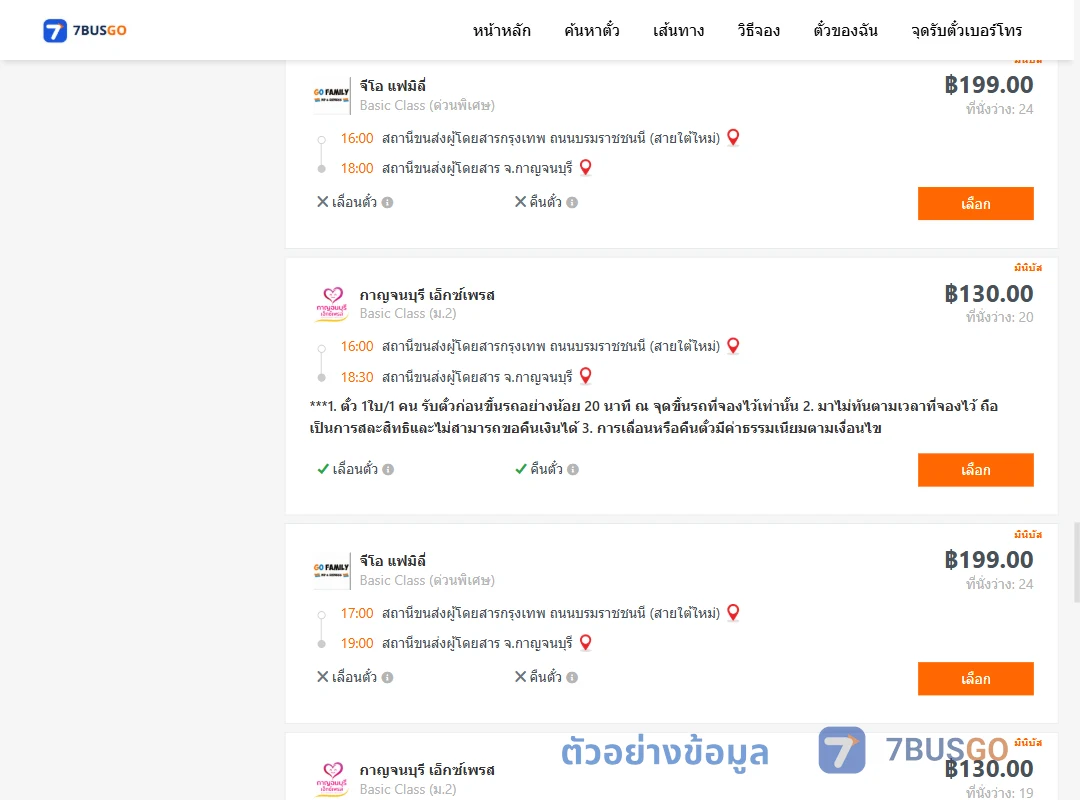Select the 17:00 จีโอ แฟมิลี่ trip with เลือก
Image resolution: width=1080 pixels, height=800 pixels.
[975, 679]
